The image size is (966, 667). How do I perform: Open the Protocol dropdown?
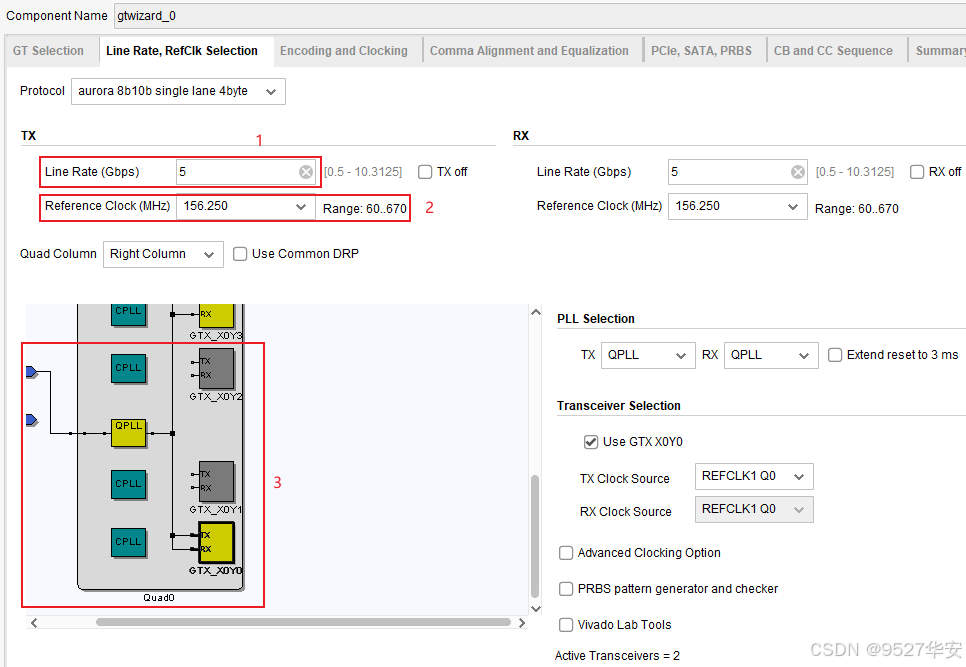178,91
